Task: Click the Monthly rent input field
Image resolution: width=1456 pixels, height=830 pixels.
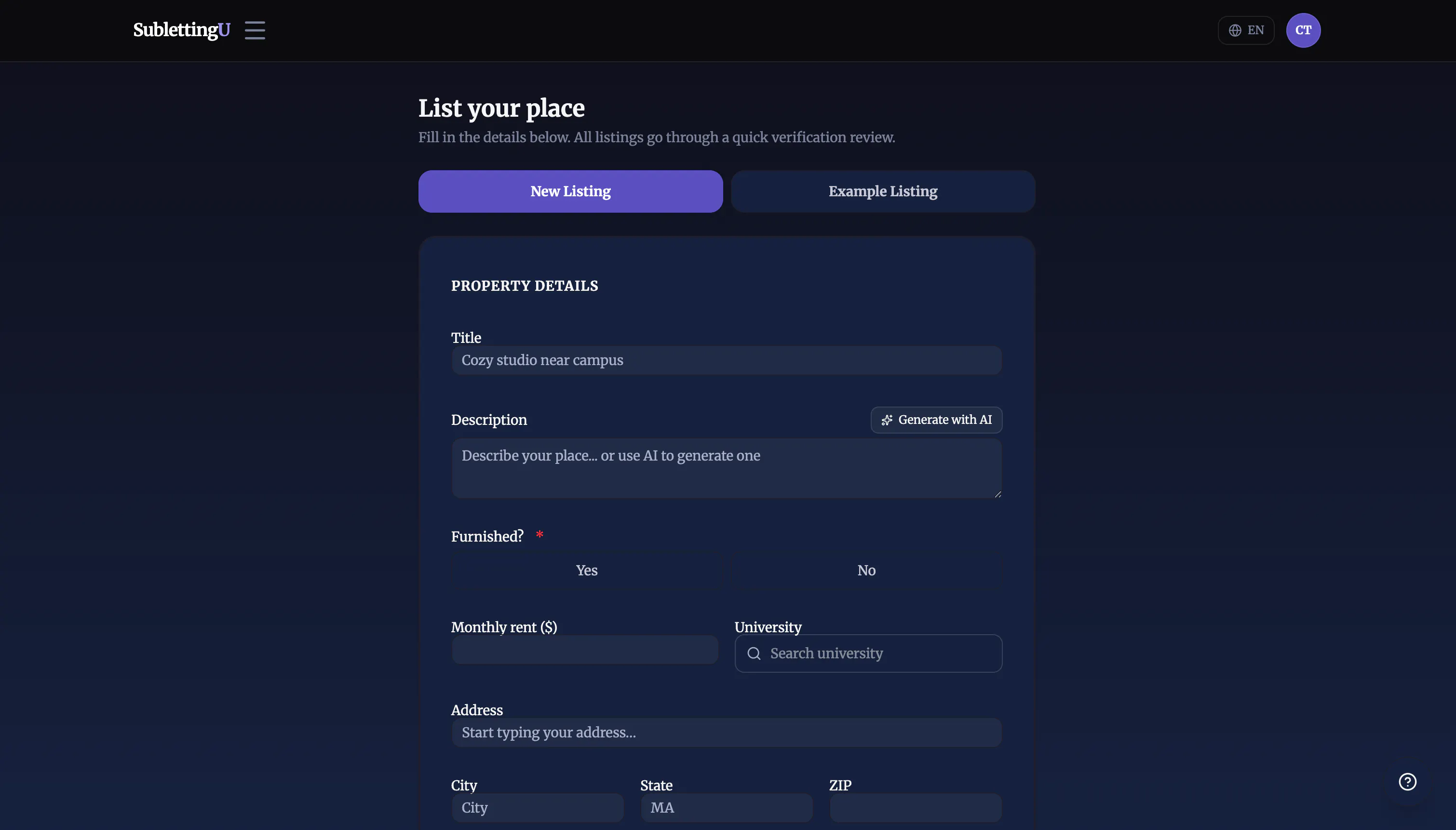Action: coord(585,650)
